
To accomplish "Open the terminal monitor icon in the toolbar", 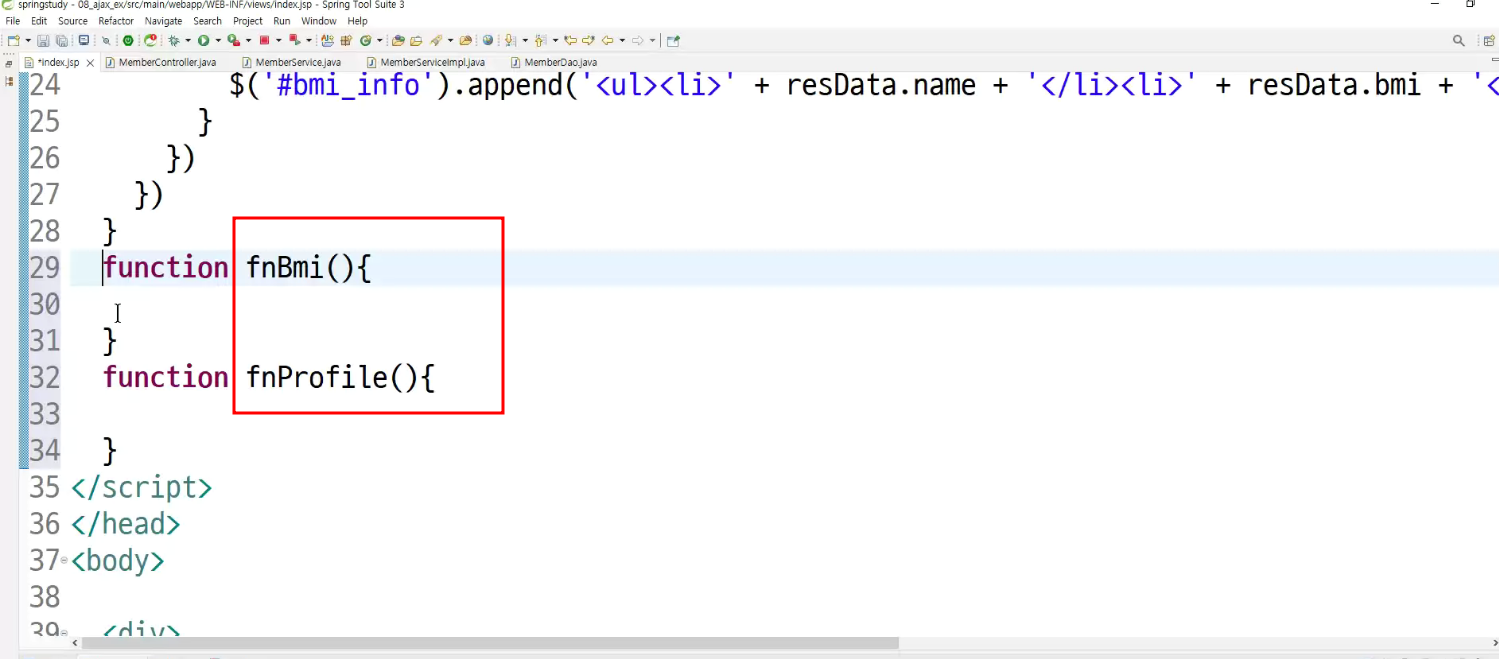I will pos(84,41).
